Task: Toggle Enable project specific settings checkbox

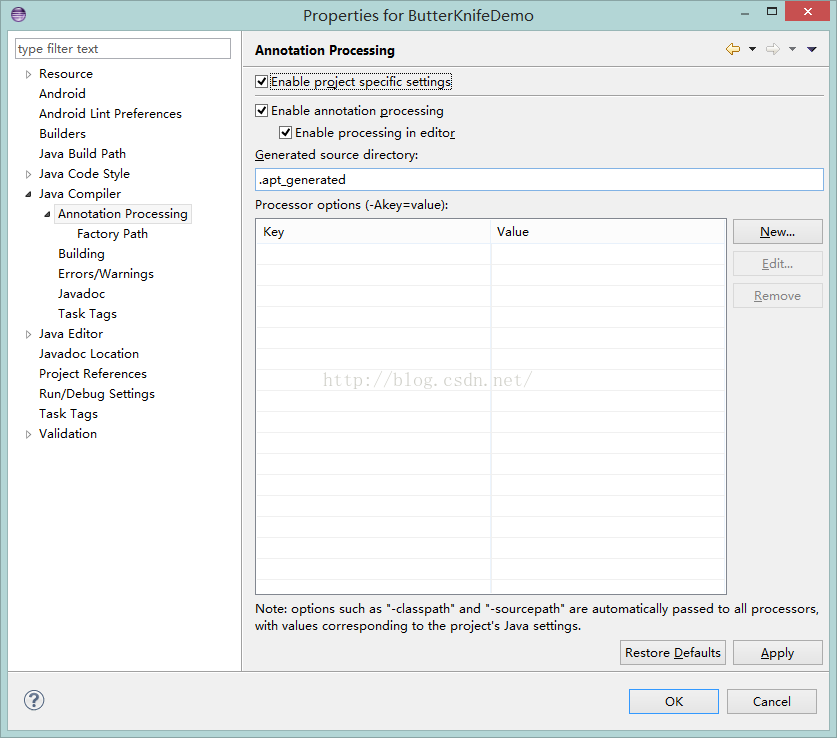Action: pyautogui.click(x=262, y=82)
